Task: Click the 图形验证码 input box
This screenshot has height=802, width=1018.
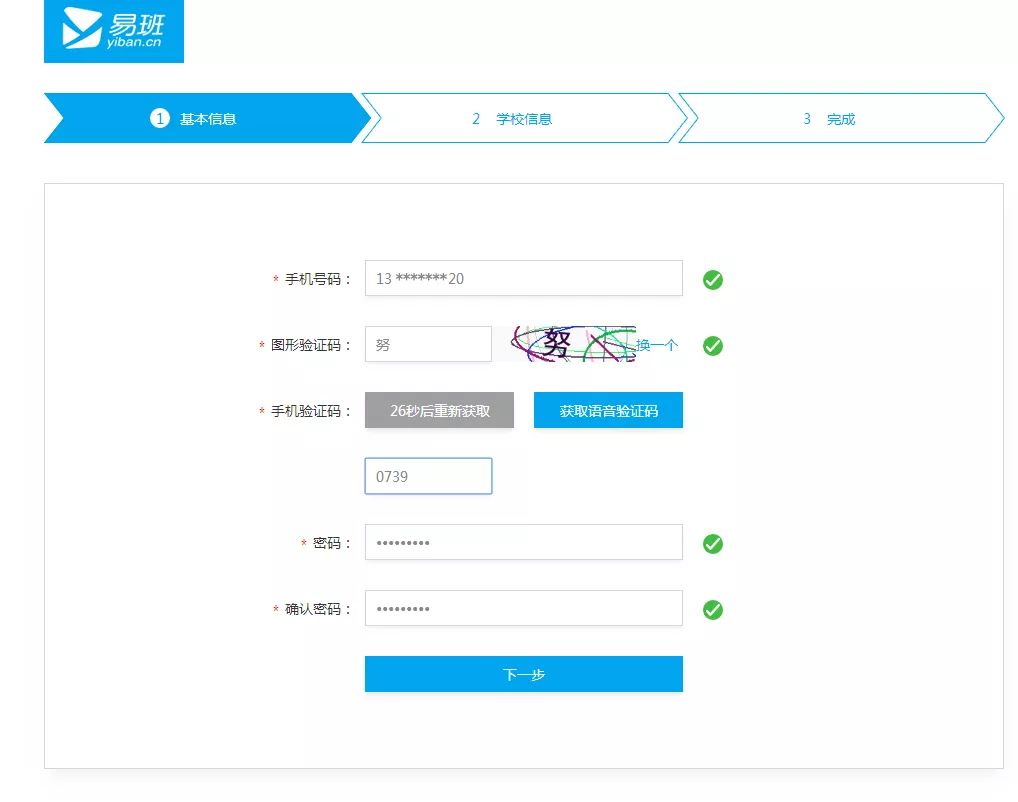Action: 428,344
